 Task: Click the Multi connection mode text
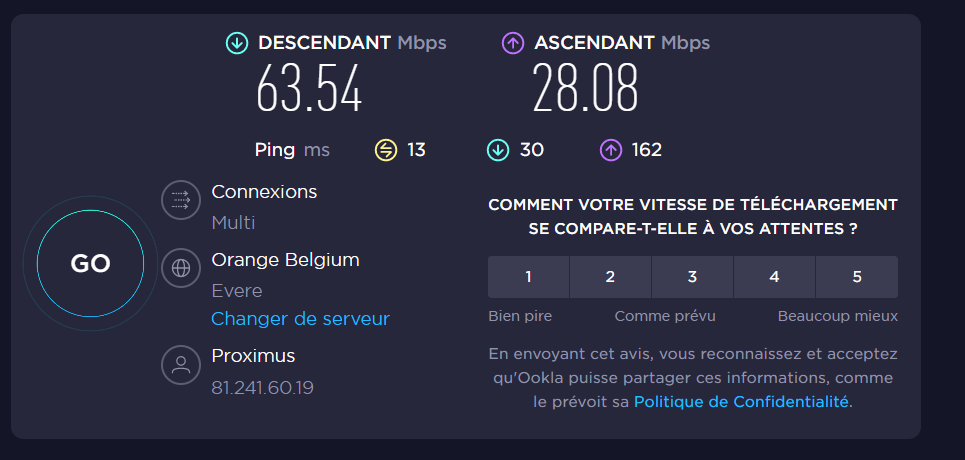(233, 223)
